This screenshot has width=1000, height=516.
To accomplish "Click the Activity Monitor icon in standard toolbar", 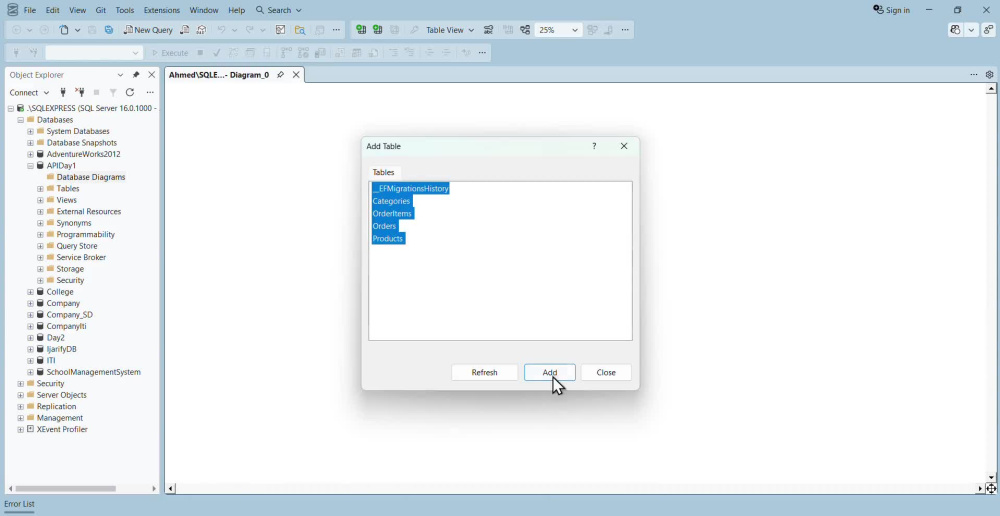I will (x=280, y=30).
